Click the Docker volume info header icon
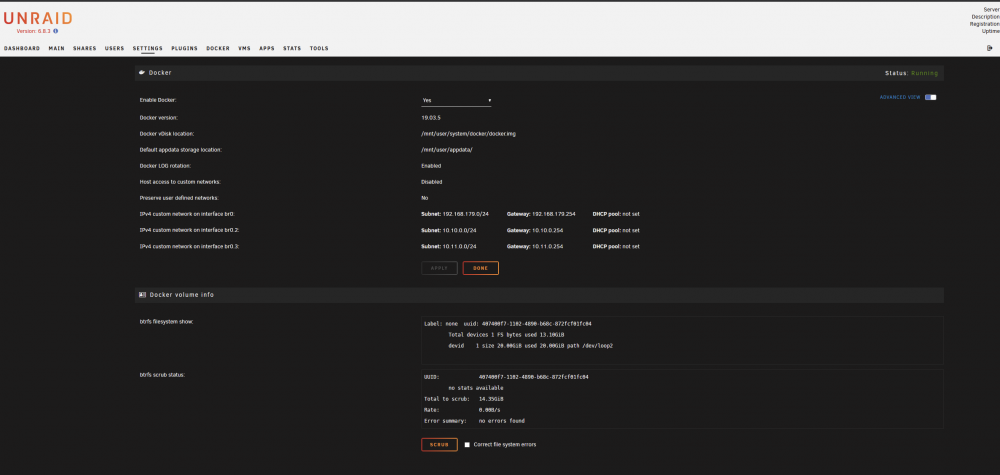This screenshot has height=475, width=1000. (x=142, y=295)
